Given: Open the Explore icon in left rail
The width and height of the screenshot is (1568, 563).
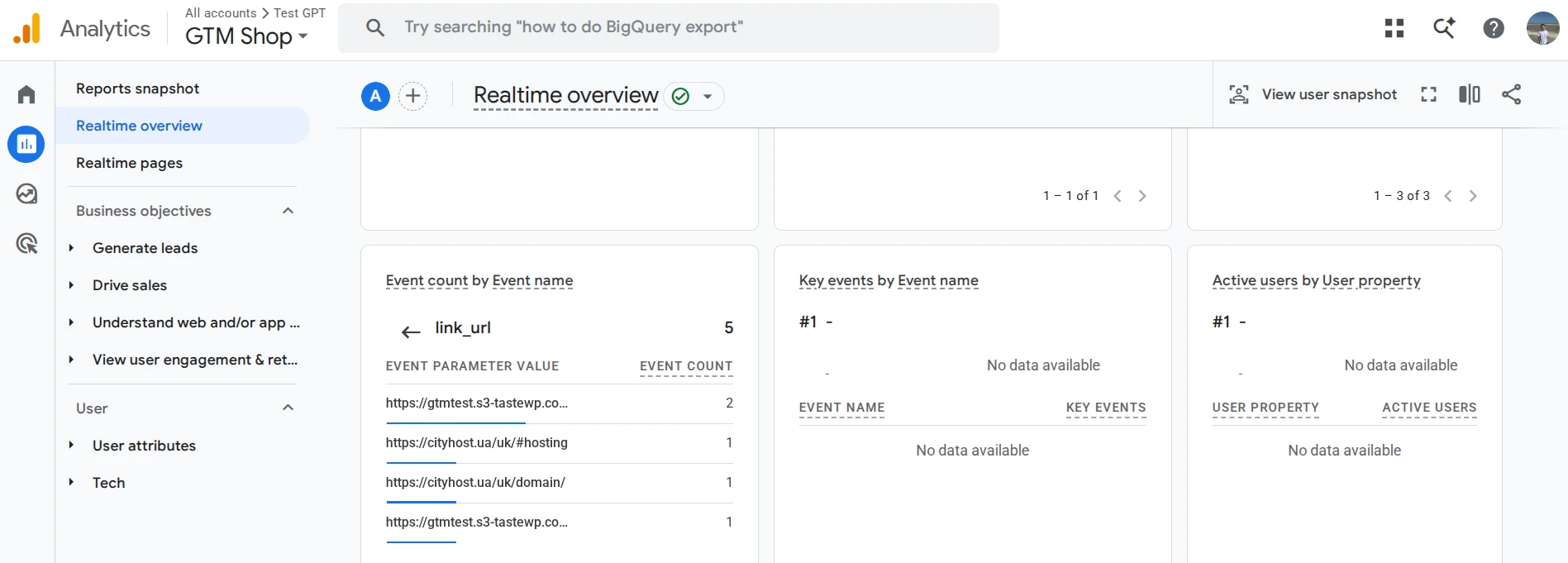Looking at the screenshot, I should tap(26, 194).
